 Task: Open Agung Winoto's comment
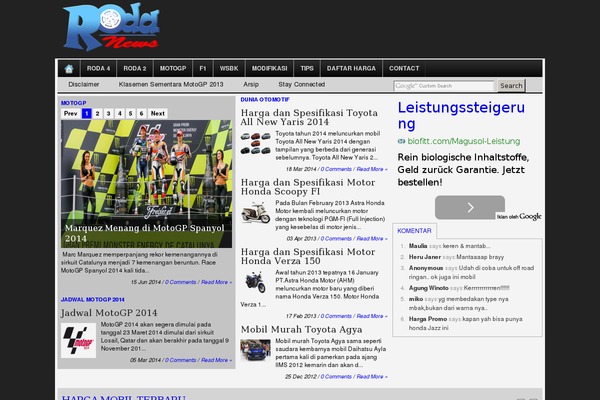click(x=459, y=288)
